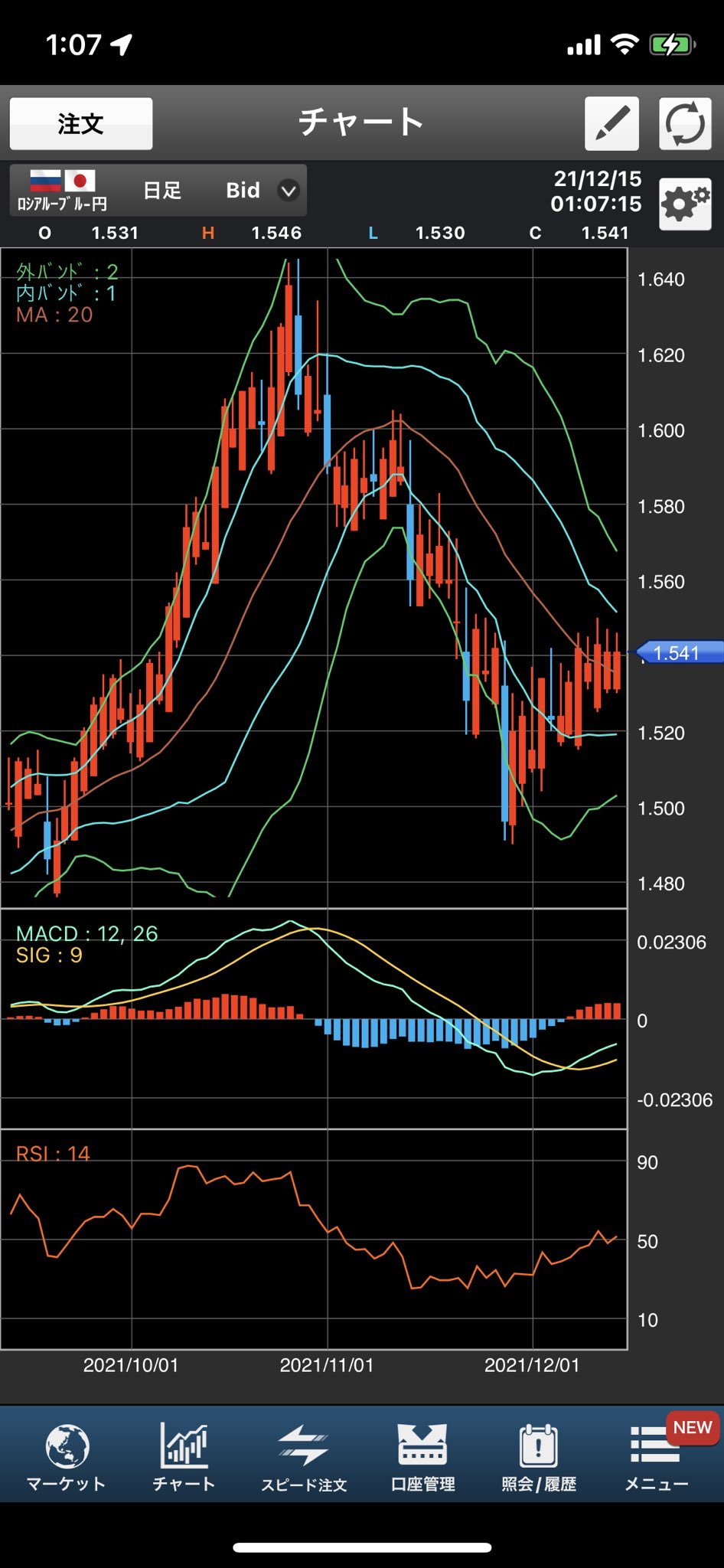
Task: Switch the Bid price type
Action: (x=243, y=191)
